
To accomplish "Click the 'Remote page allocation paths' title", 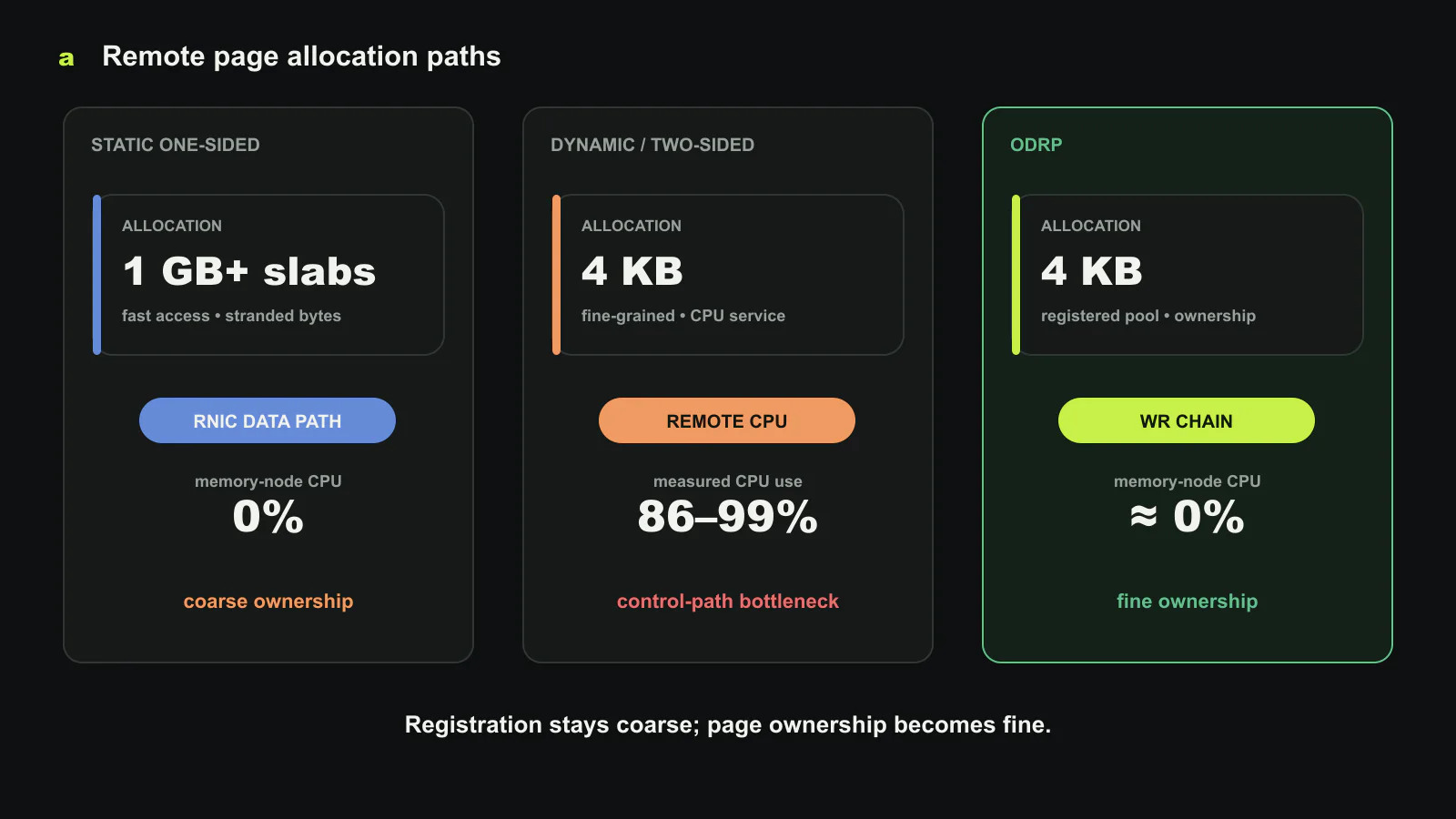I will [x=301, y=56].
